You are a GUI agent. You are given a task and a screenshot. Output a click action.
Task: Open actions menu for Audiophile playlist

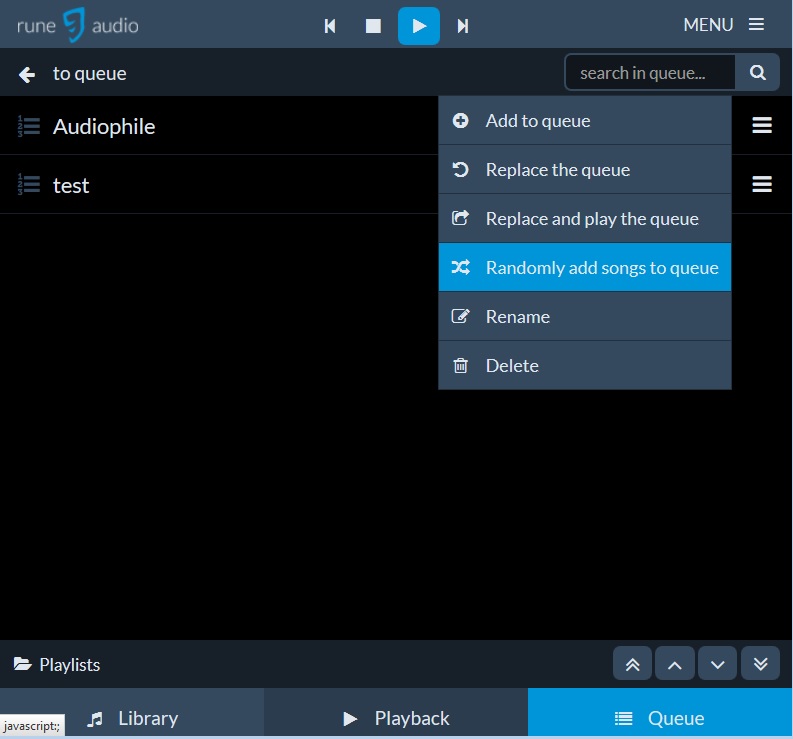tap(762, 125)
